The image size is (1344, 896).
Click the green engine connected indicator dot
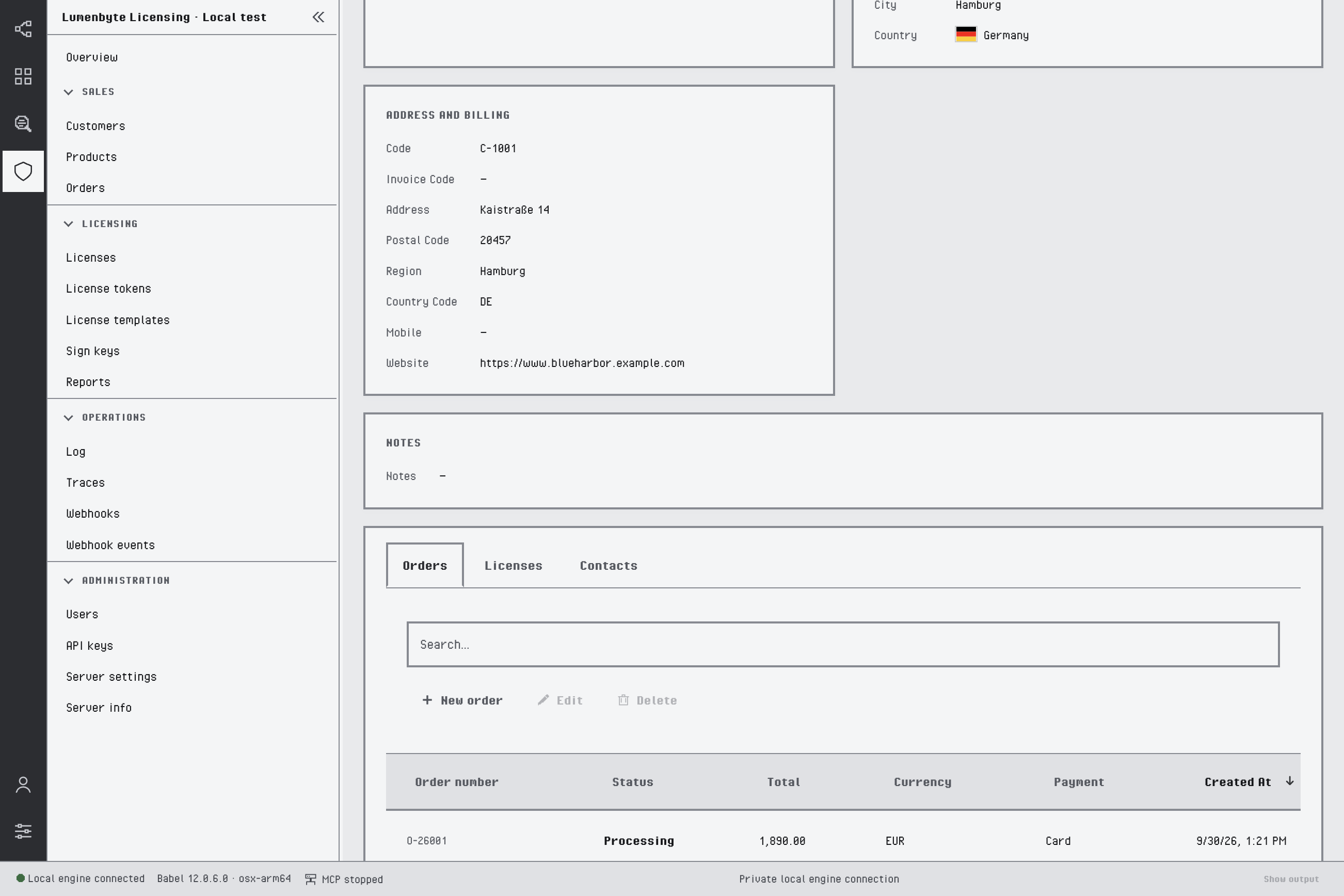point(21,878)
